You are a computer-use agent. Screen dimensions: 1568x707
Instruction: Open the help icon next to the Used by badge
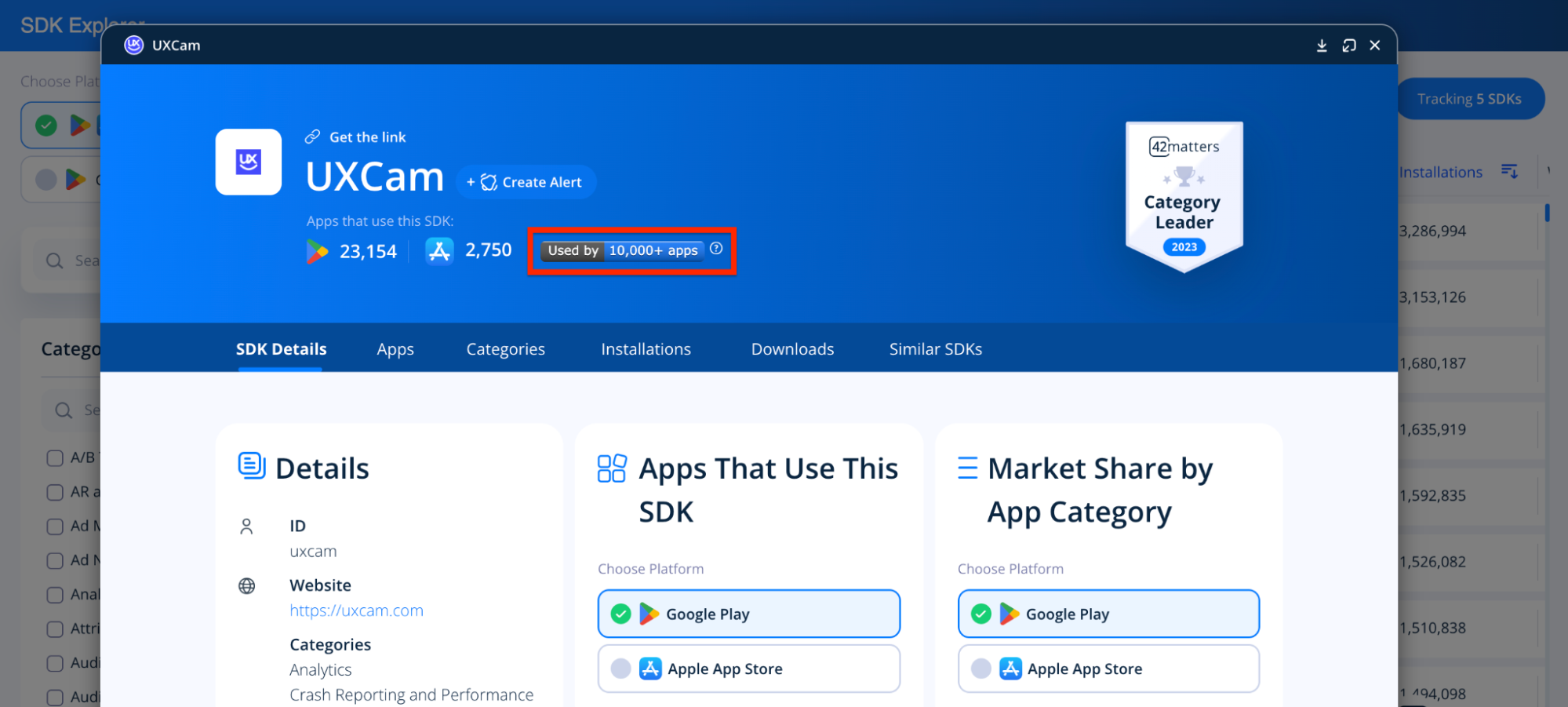tap(716, 249)
